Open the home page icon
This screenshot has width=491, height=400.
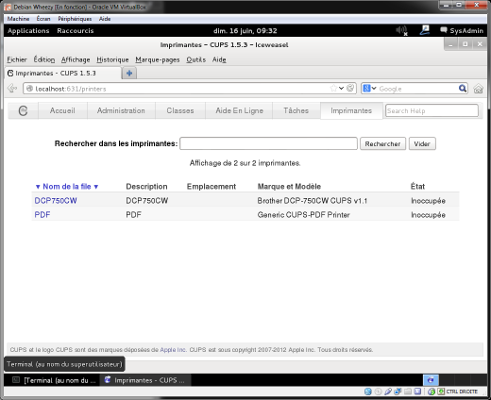[478, 89]
